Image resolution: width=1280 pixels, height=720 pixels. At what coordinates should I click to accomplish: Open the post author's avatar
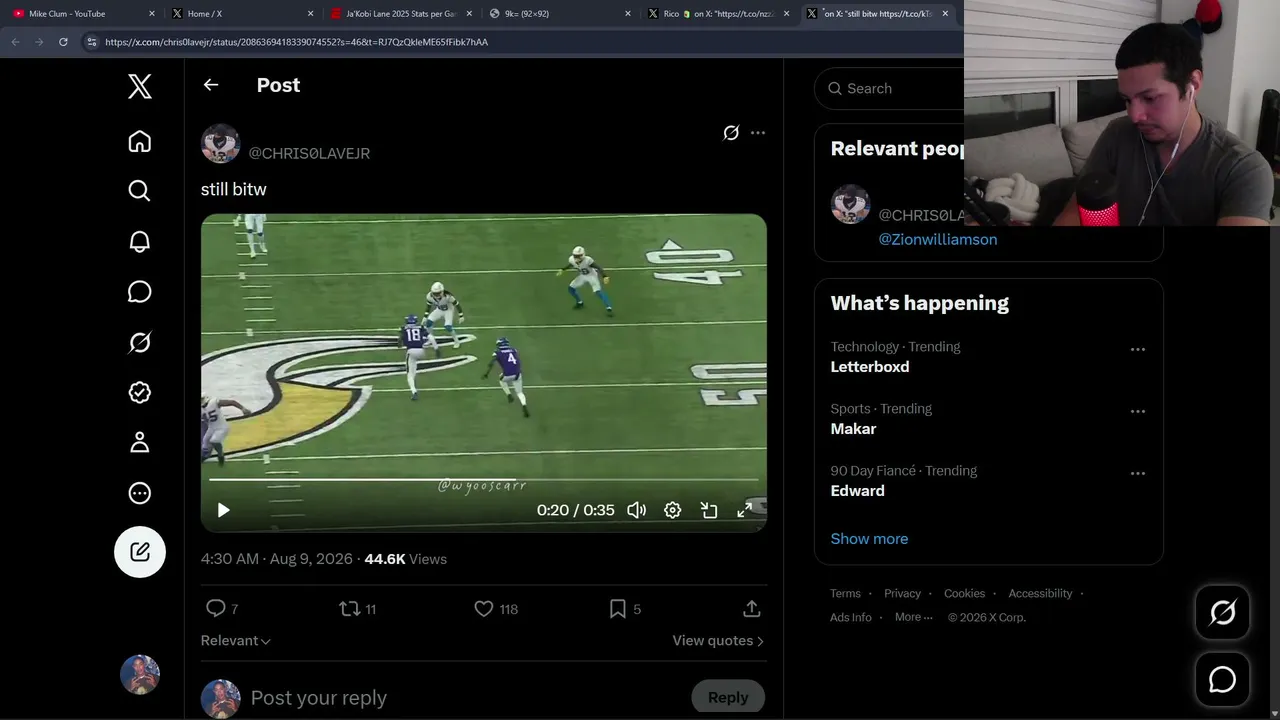click(220, 143)
